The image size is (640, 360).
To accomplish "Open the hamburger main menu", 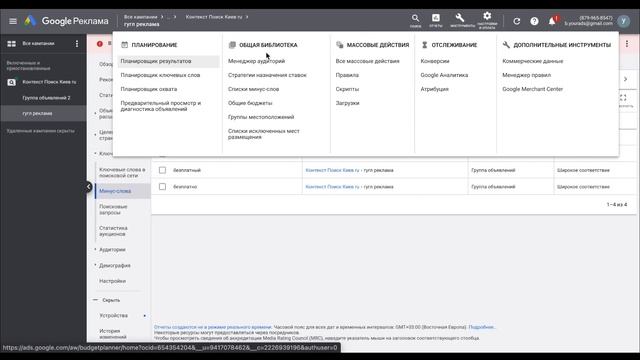I will 13,21.
